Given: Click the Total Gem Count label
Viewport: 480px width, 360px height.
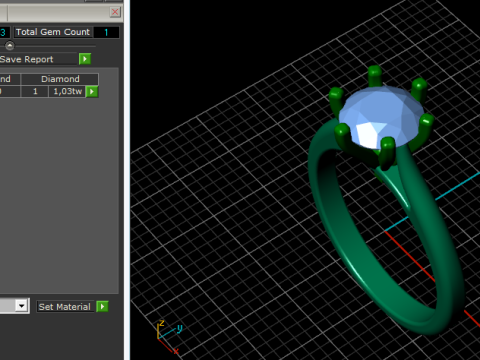Looking at the screenshot, I should [x=53, y=32].
